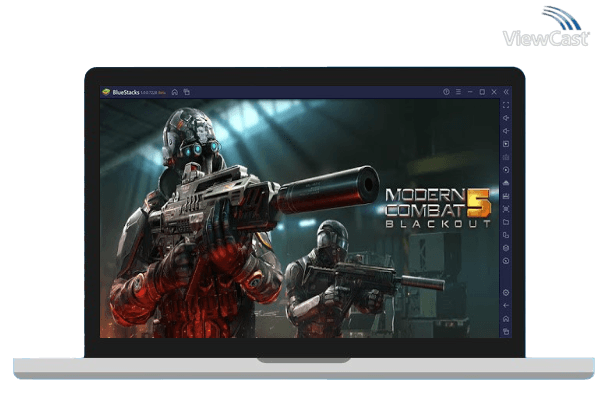The width and height of the screenshot is (602, 414).
Task: Click the rotate screen sidebar icon
Action: click(506, 235)
